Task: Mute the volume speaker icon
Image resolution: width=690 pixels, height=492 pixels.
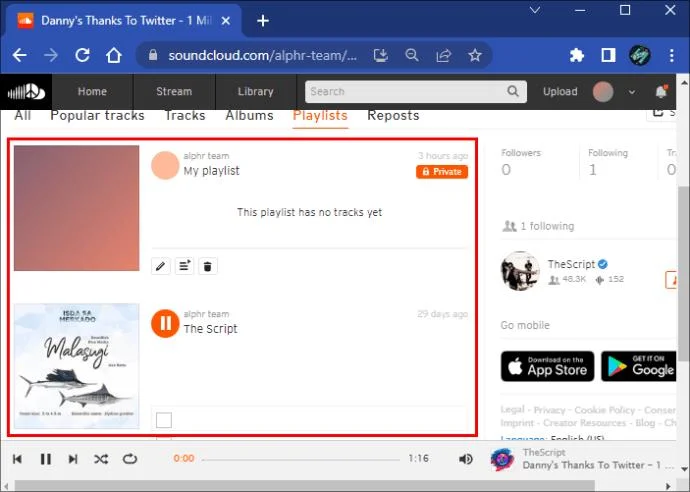Action: (x=466, y=459)
